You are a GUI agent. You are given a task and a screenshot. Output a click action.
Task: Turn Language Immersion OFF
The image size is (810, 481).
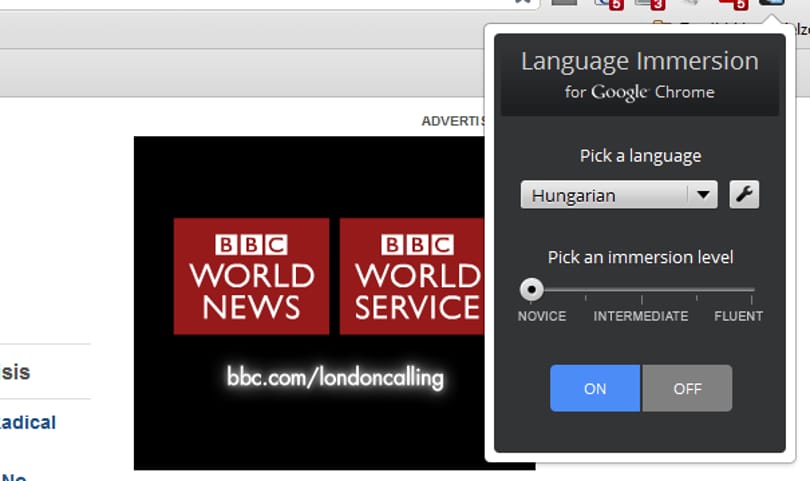pyautogui.click(x=687, y=388)
